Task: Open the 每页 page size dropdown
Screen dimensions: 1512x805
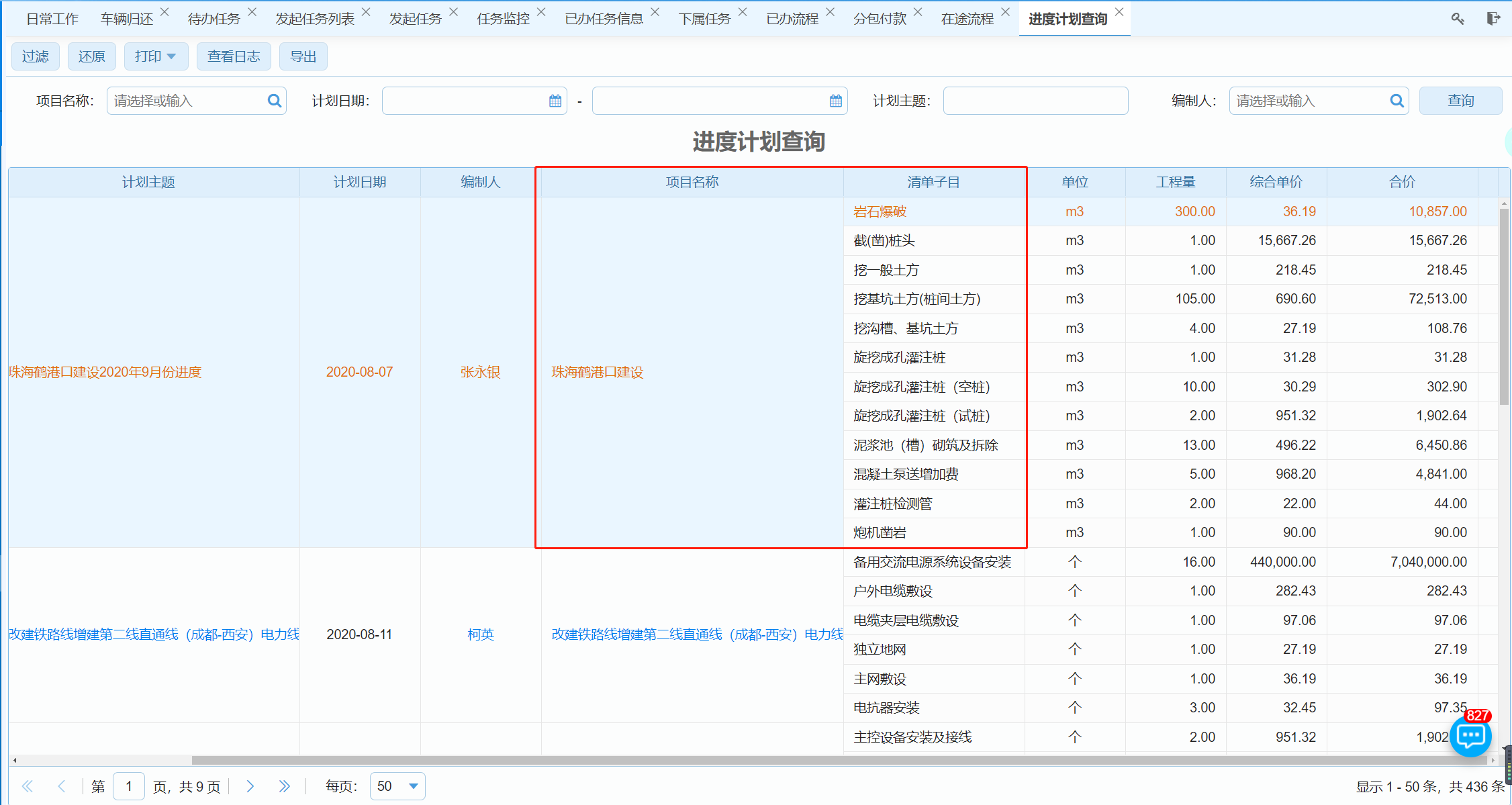Action: pyautogui.click(x=413, y=786)
